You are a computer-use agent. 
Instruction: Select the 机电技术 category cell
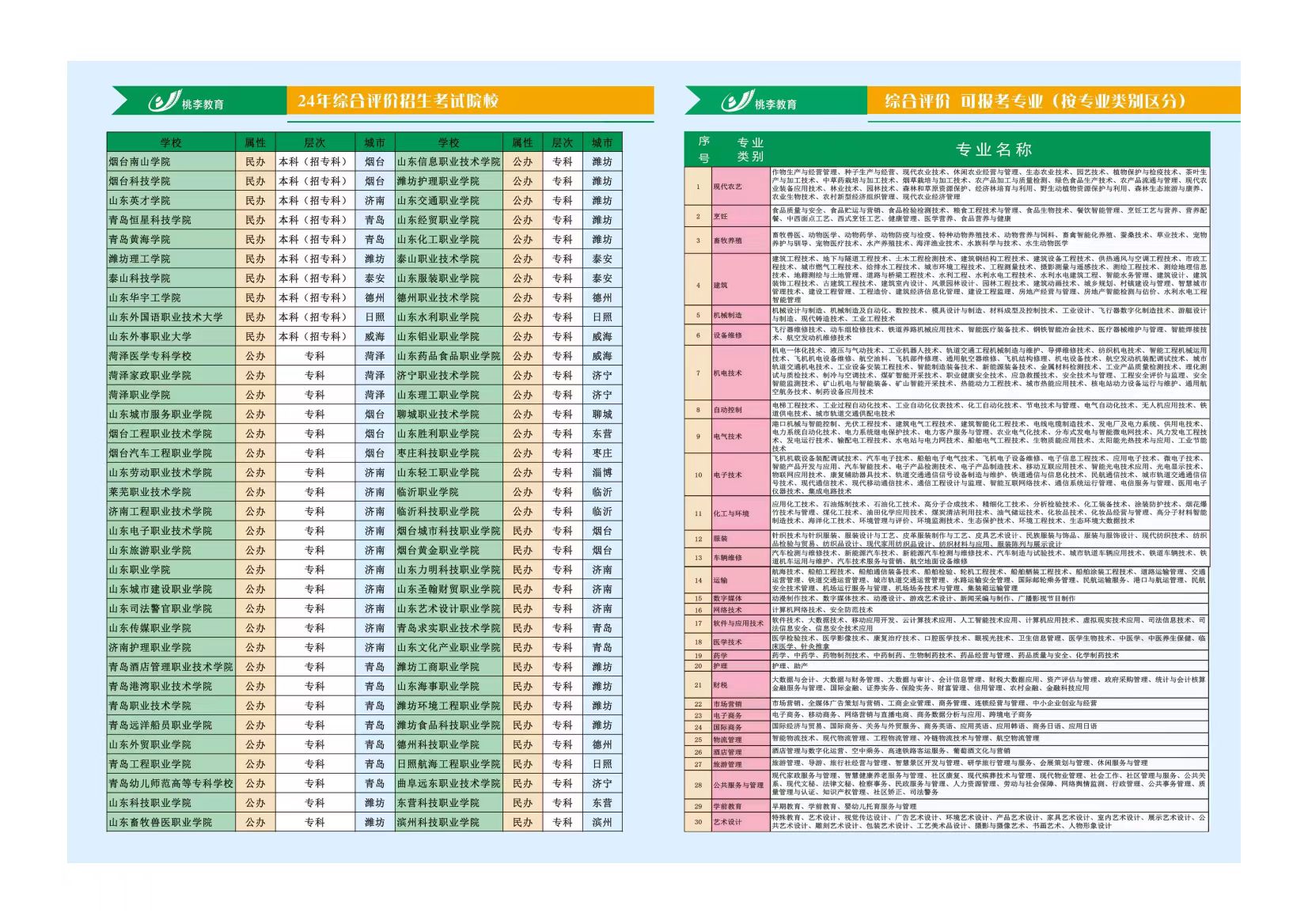[x=741, y=373]
